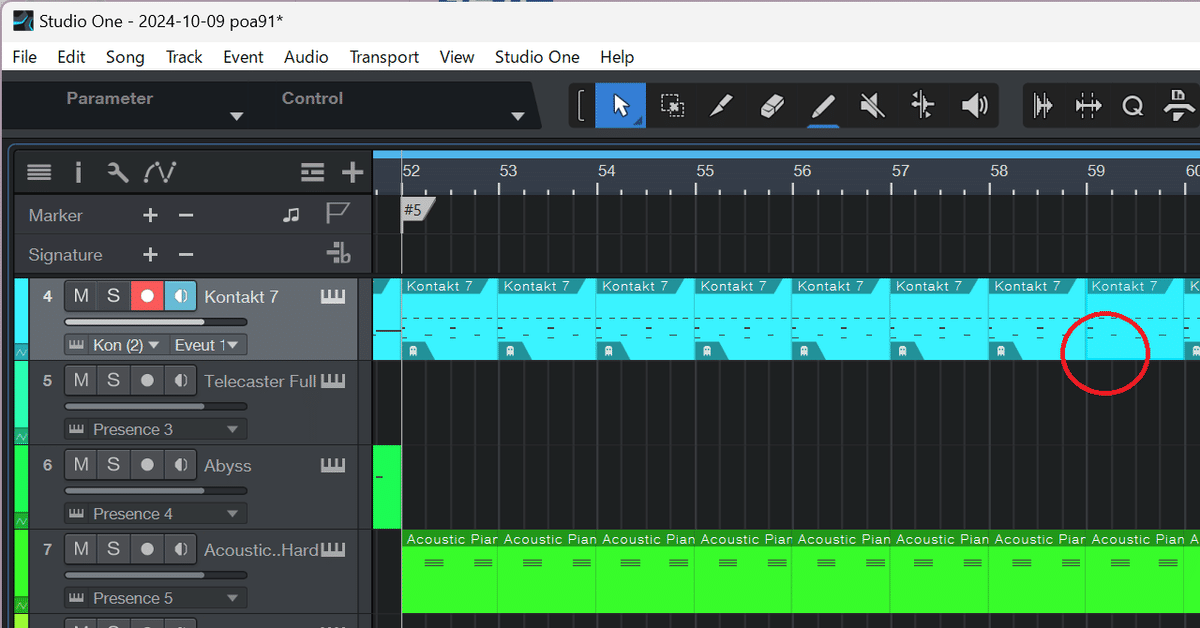Choose the Listen (speaker) tool
1200x628 pixels.
pos(974,105)
